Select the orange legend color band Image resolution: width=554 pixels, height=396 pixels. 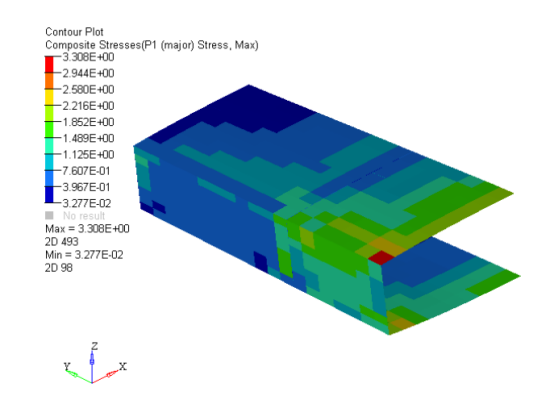coord(49,81)
